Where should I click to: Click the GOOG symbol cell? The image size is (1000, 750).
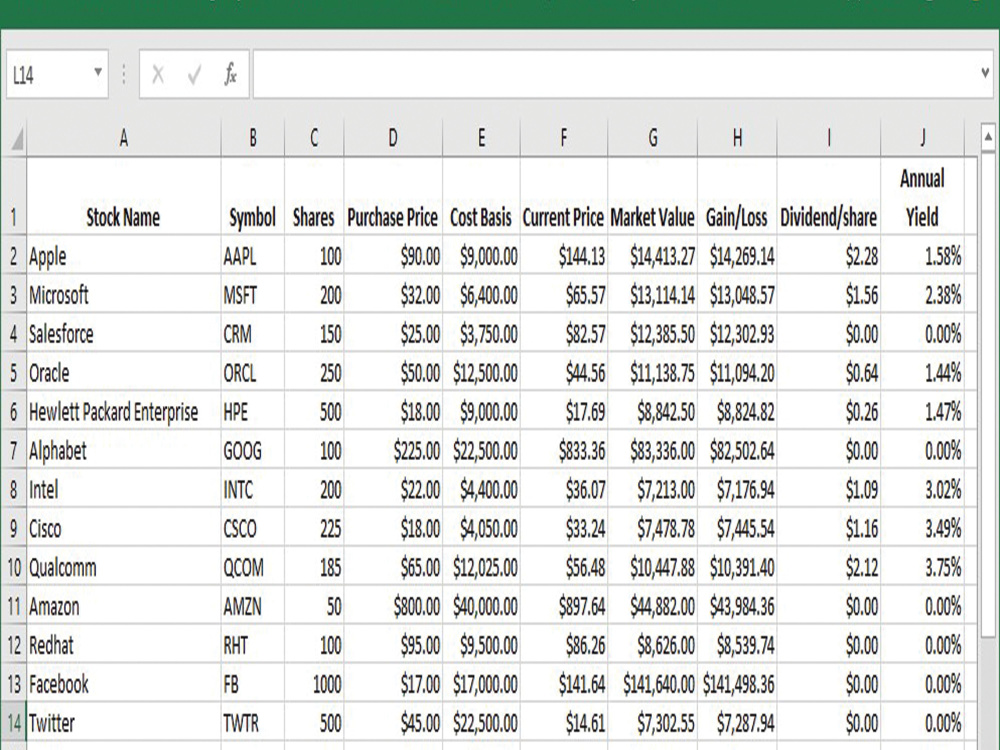[253, 451]
